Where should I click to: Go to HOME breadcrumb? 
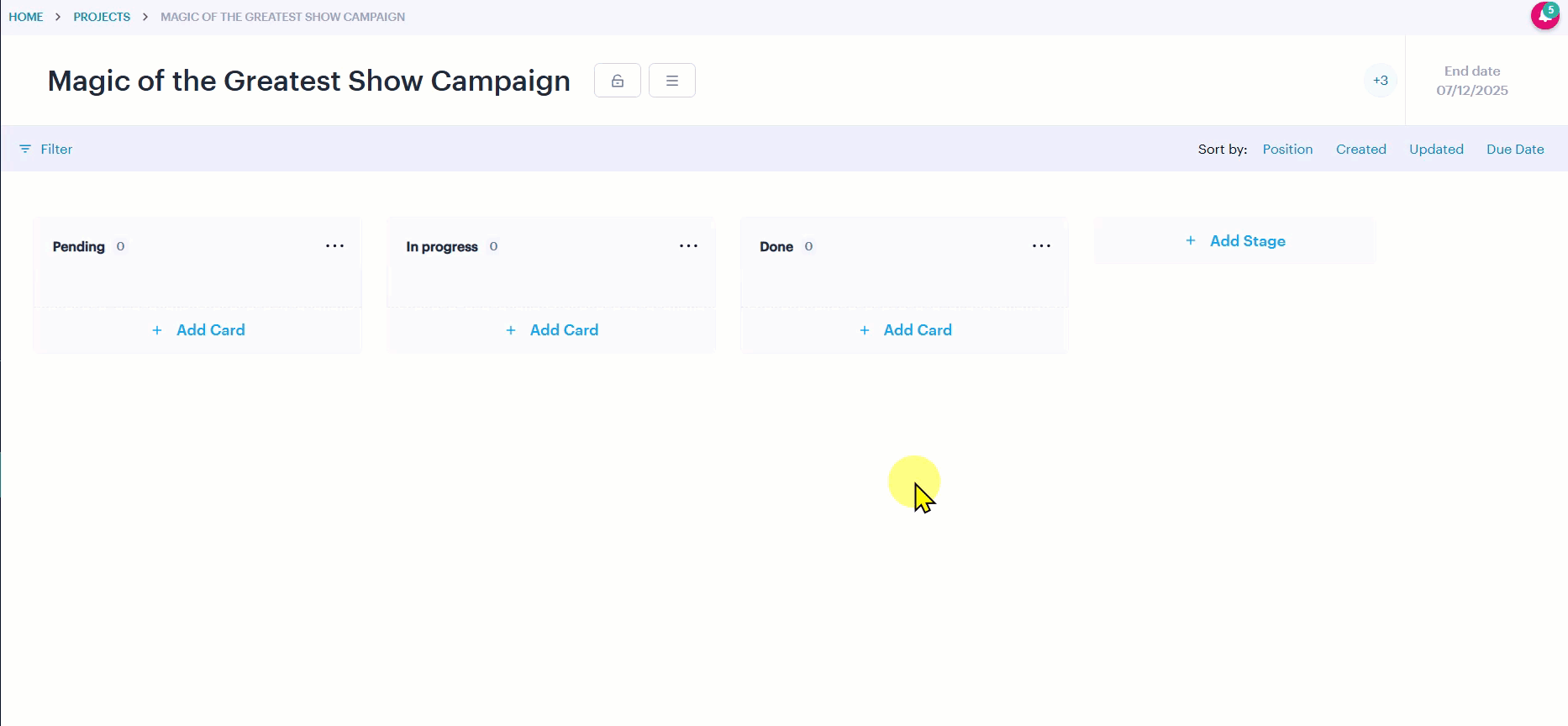point(26,17)
